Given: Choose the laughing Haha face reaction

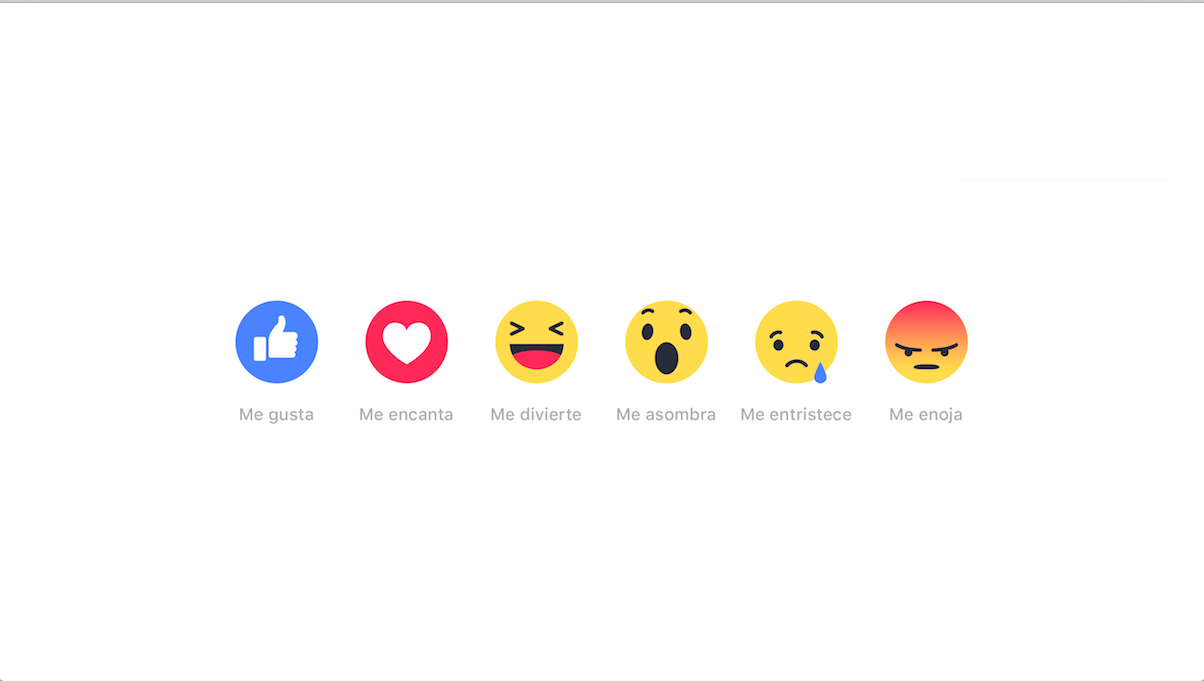Looking at the screenshot, I should [x=537, y=342].
